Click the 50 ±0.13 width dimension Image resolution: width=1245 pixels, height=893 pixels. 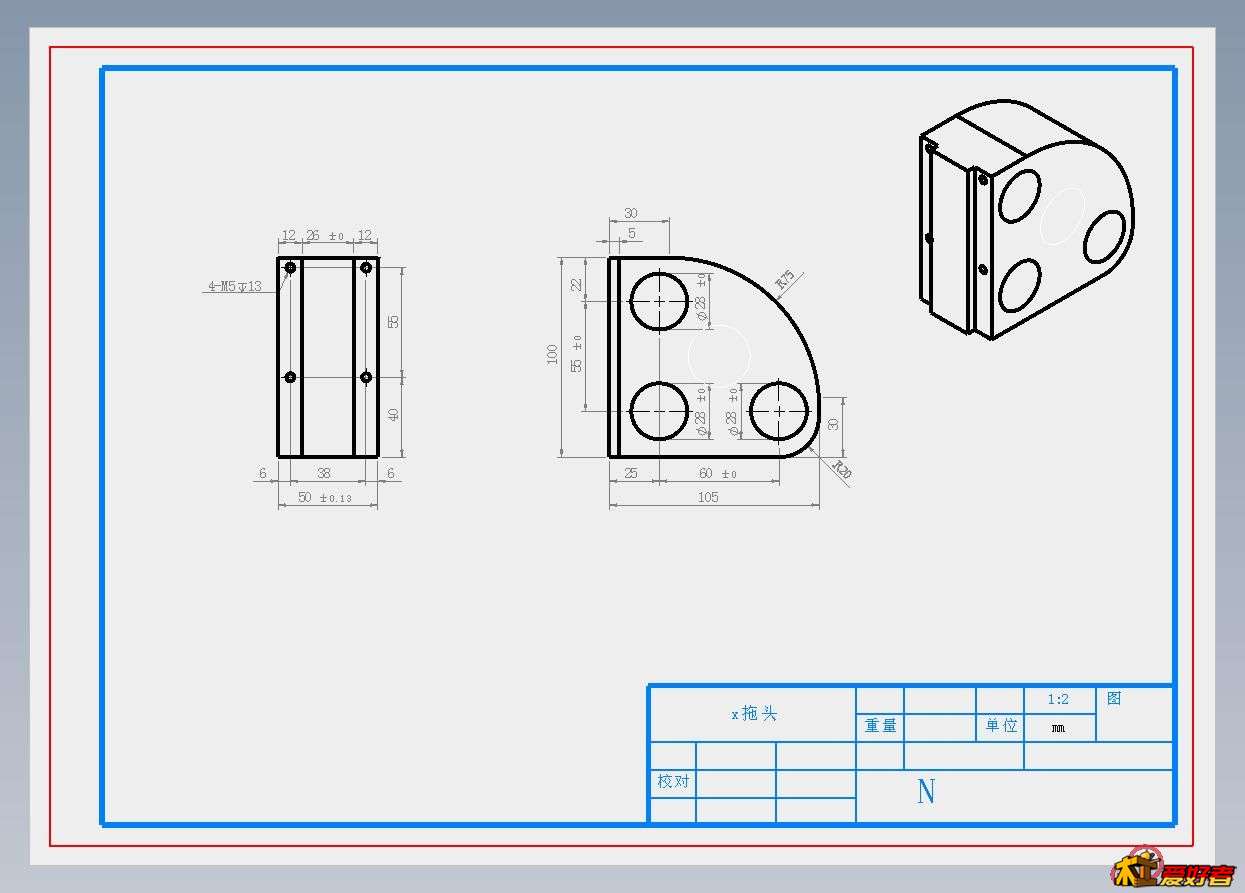pyautogui.click(x=325, y=498)
